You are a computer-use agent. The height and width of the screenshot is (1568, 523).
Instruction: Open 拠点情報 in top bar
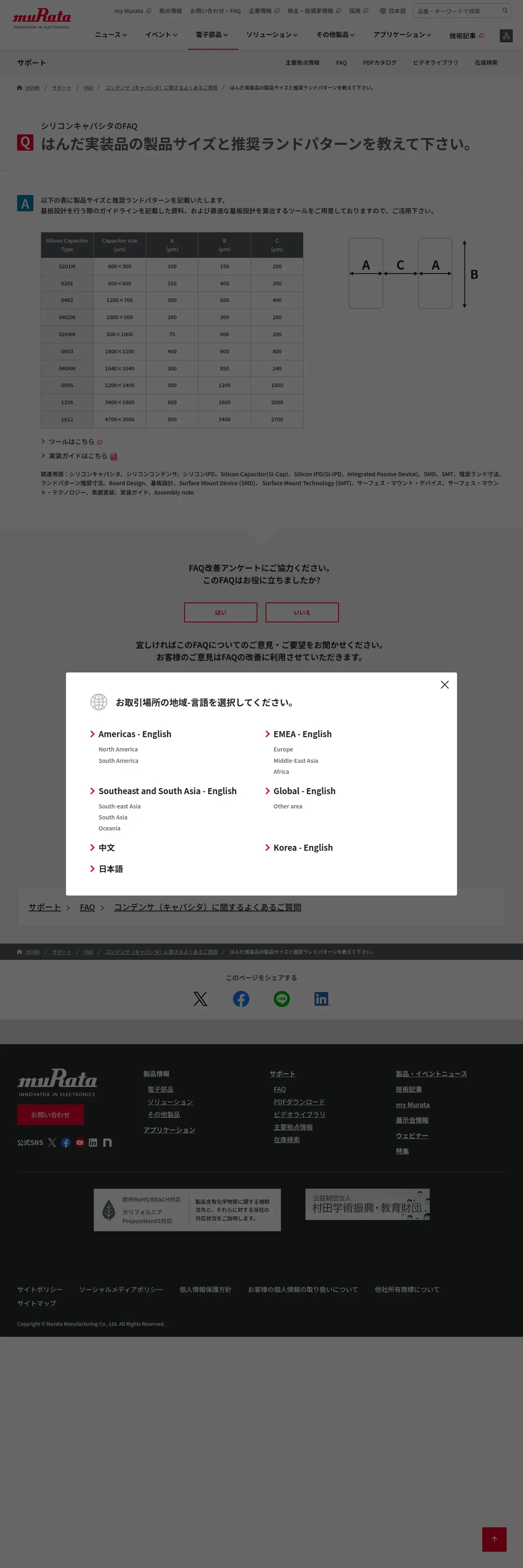pos(171,11)
